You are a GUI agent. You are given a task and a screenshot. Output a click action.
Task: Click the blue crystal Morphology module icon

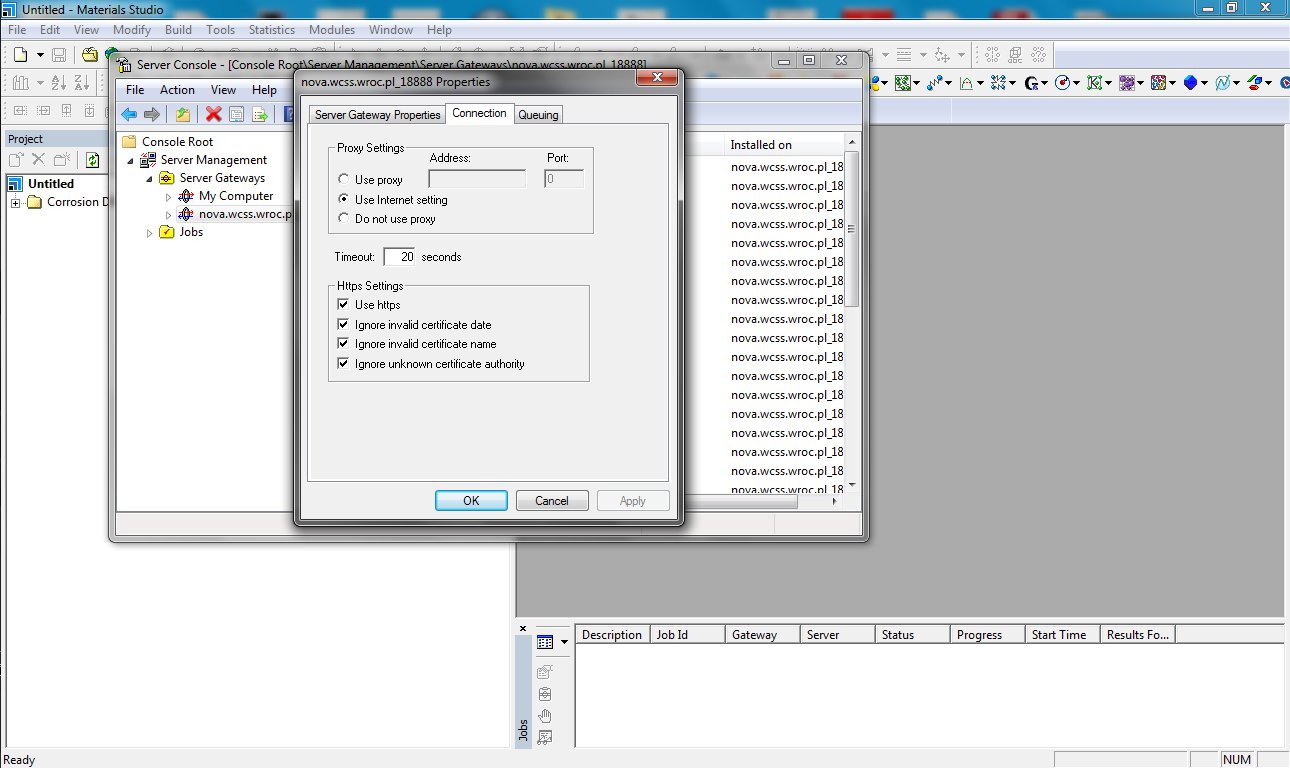tap(1190, 83)
